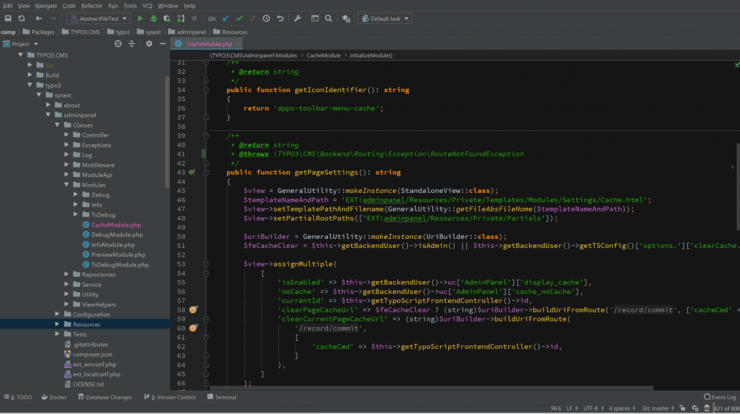The image size is (740, 414).
Task: Collapse the TYPO3.CMS tree root
Action: point(20,55)
